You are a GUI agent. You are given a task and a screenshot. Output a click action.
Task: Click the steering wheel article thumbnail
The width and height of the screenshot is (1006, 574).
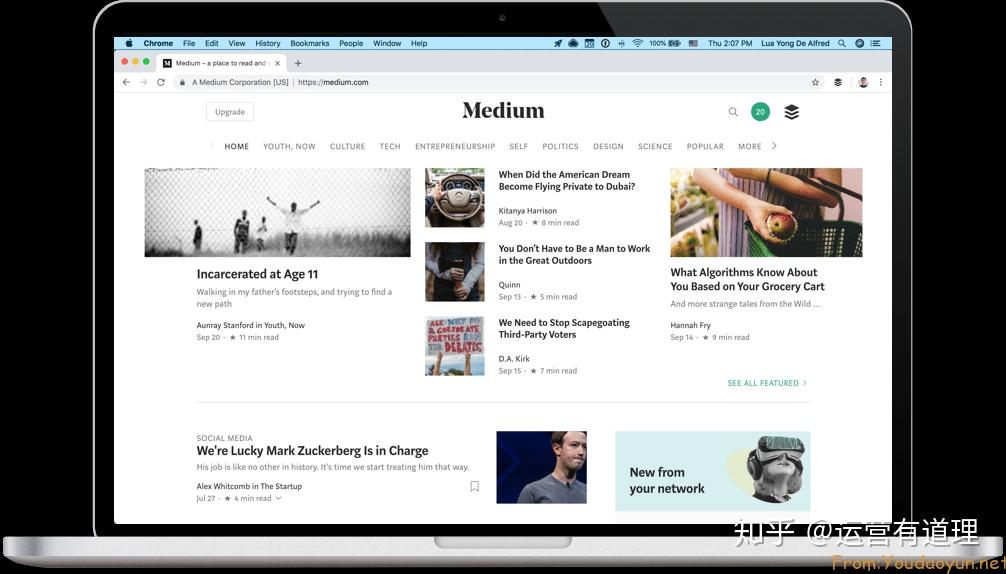tap(454, 198)
